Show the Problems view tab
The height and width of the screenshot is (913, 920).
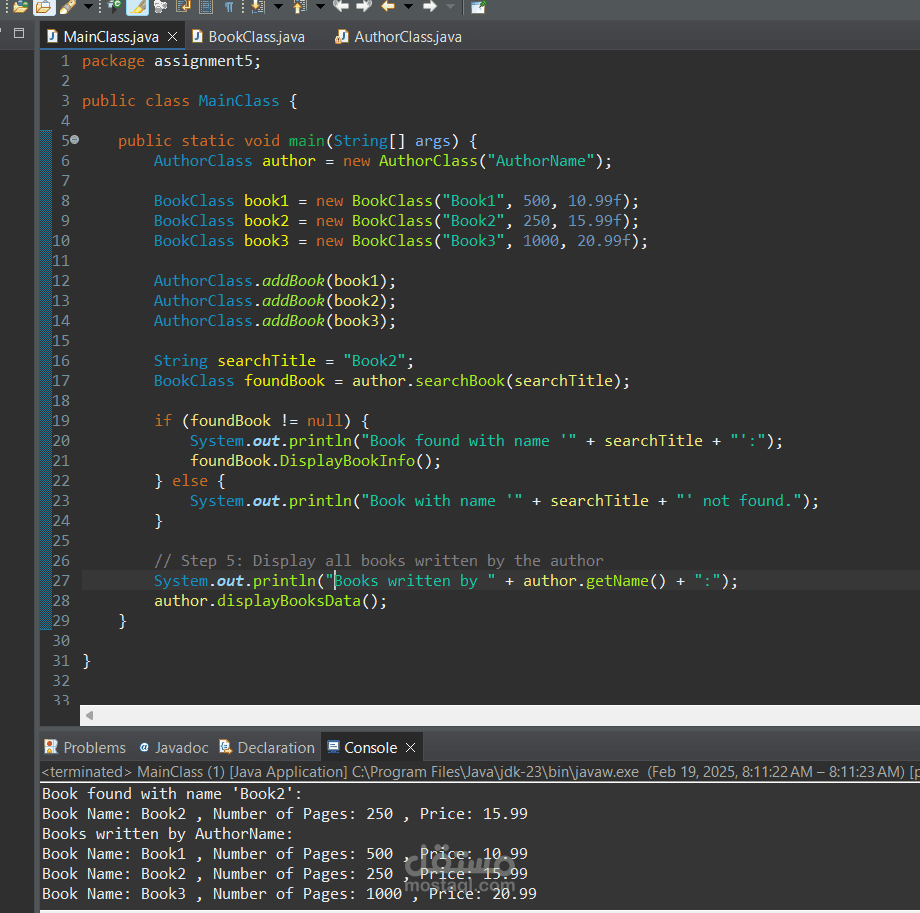pos(94,748)
